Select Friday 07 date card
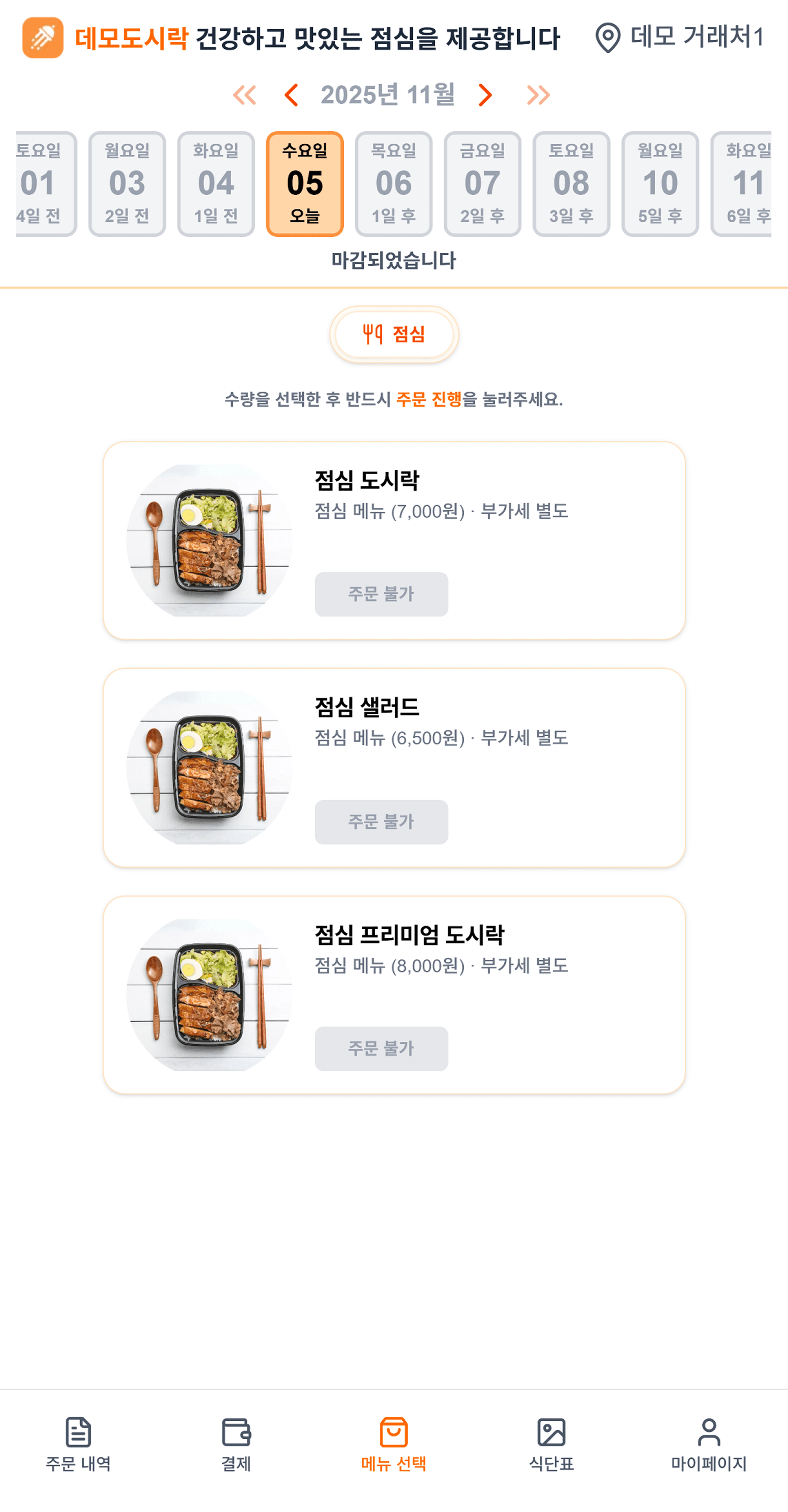Viewport: 788px width, 1512px height. click(x=482, y=184)
